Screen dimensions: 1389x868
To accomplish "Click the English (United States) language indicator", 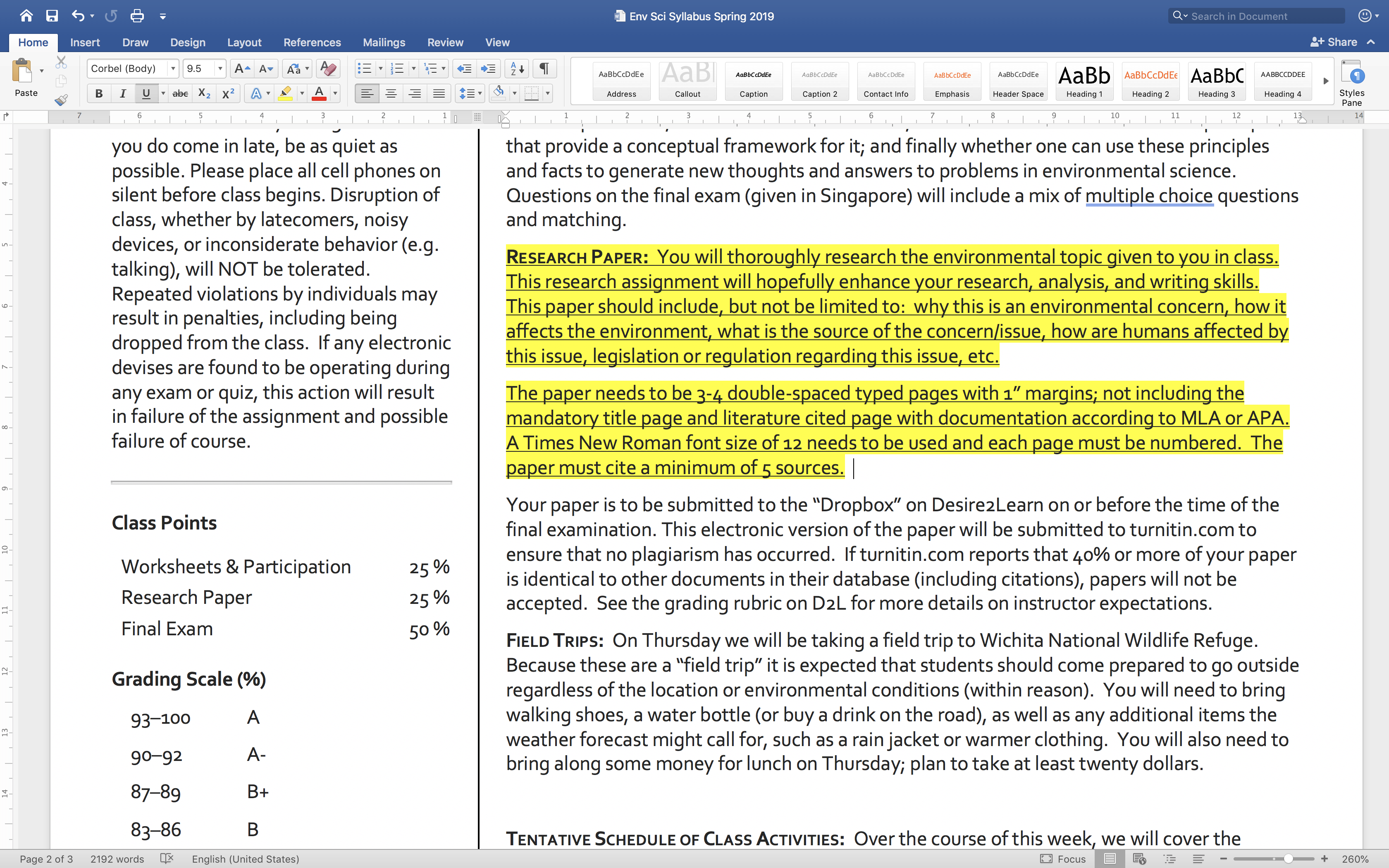I will pyautogui.click(x=246, y=859).
